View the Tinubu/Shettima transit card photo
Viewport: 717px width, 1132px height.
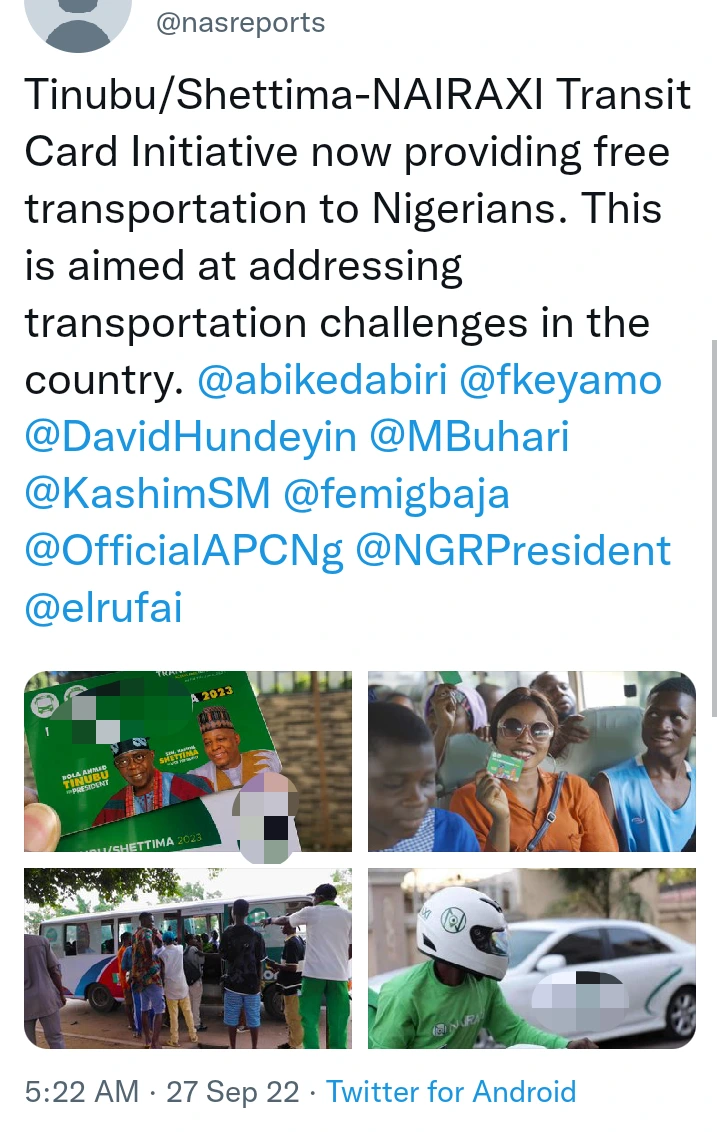coord(188,762)
